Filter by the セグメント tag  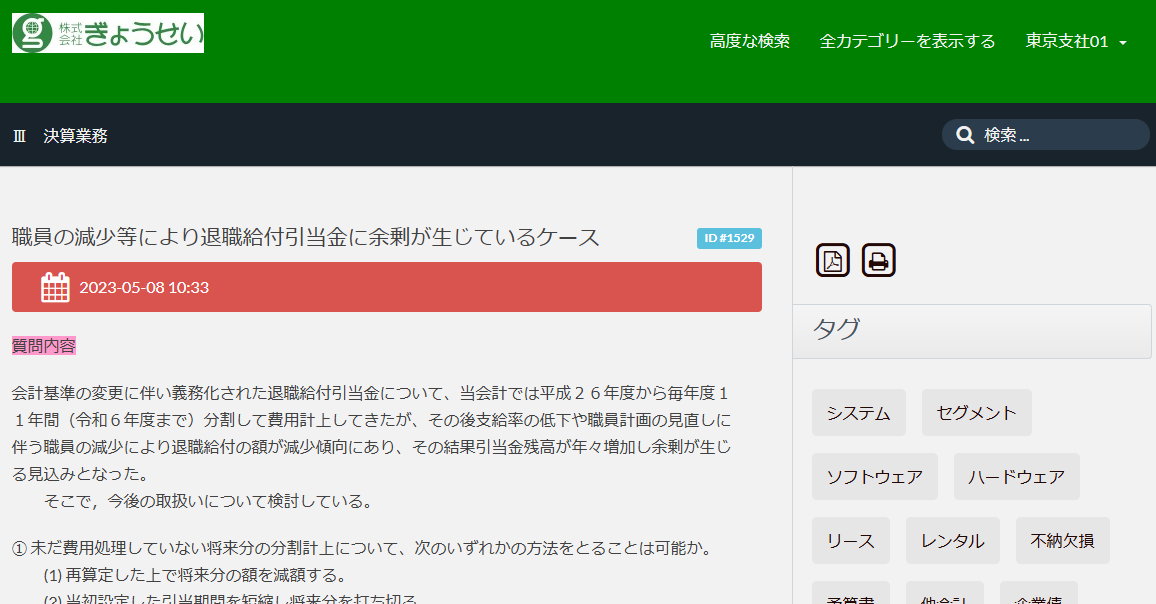[976, 413]
